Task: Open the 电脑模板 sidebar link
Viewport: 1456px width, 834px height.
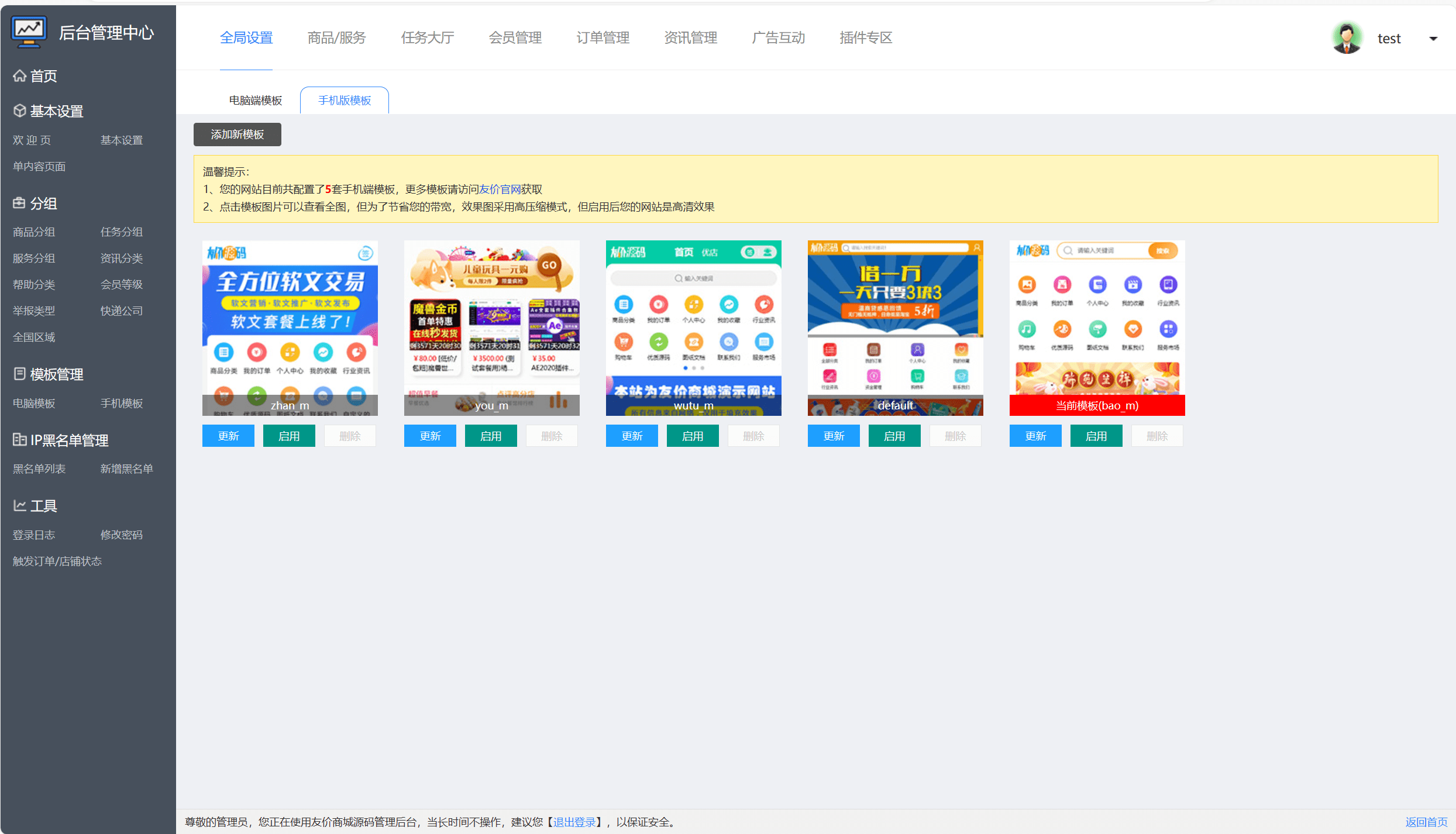Action: pos(34,404)
